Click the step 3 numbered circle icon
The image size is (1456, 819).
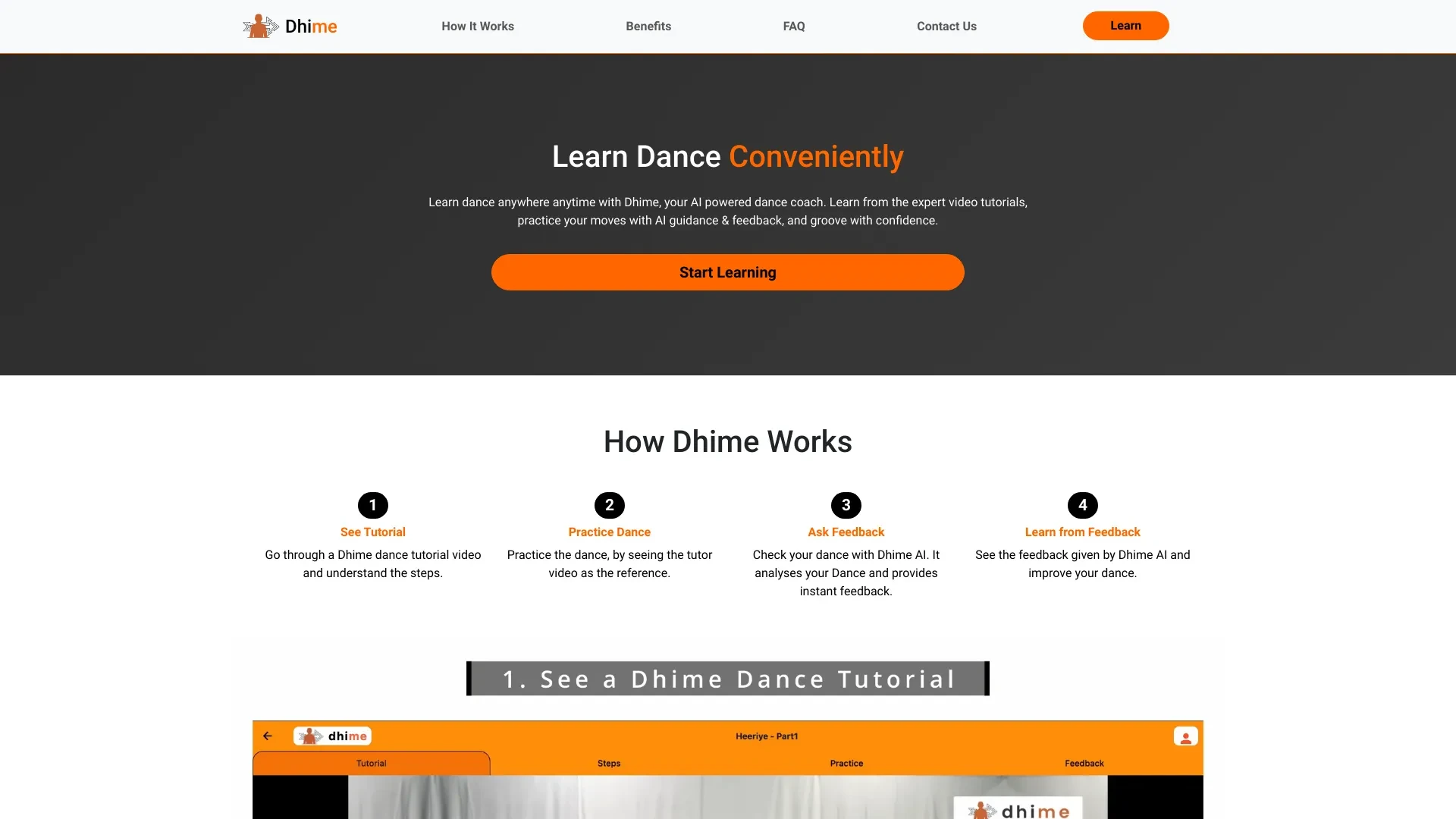pyautogui.click(x=845, y=505)
